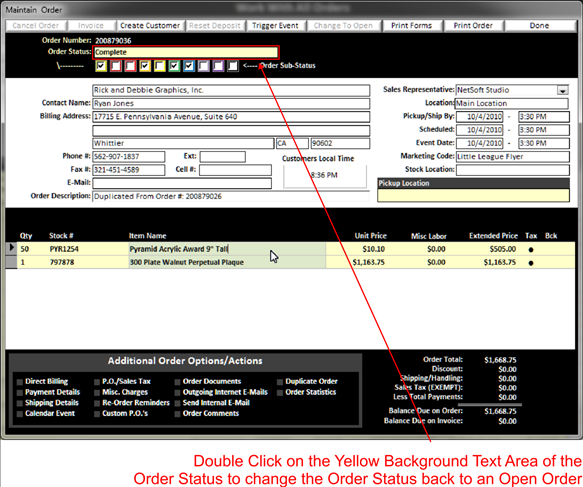Click the Trigger Event button
The image size is (583, 487).
tap(275, 26)
